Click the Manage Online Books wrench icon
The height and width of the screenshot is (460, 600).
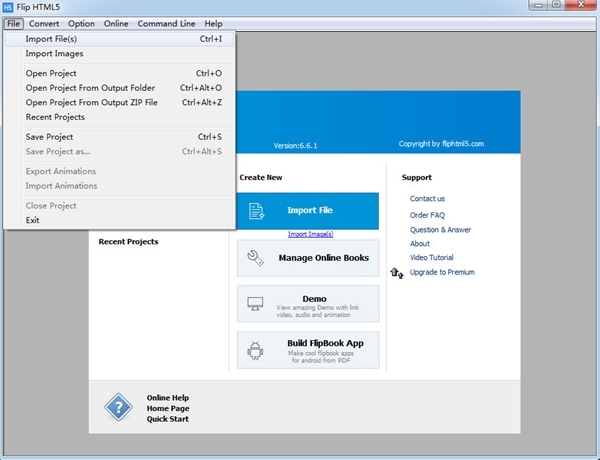point(256,258)
